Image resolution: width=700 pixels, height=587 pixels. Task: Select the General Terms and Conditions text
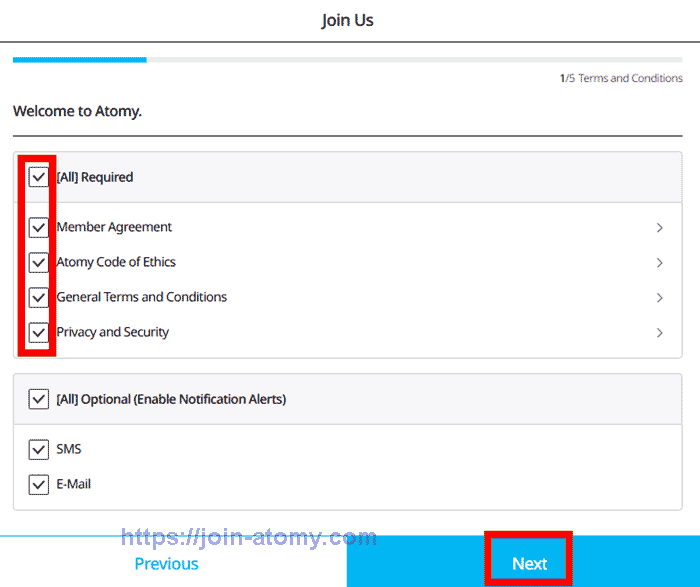[x=142, y=297]
